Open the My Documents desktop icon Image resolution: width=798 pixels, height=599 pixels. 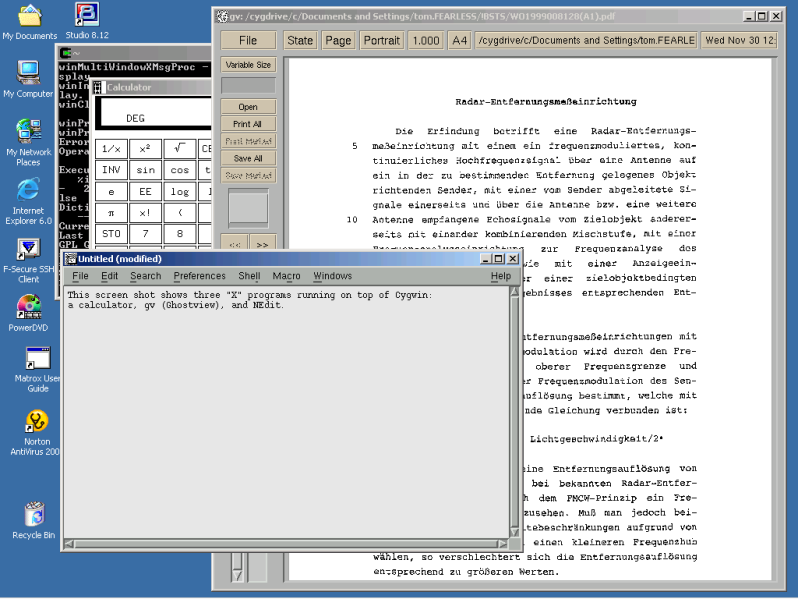pyautogui.click(x=30, y=21)
